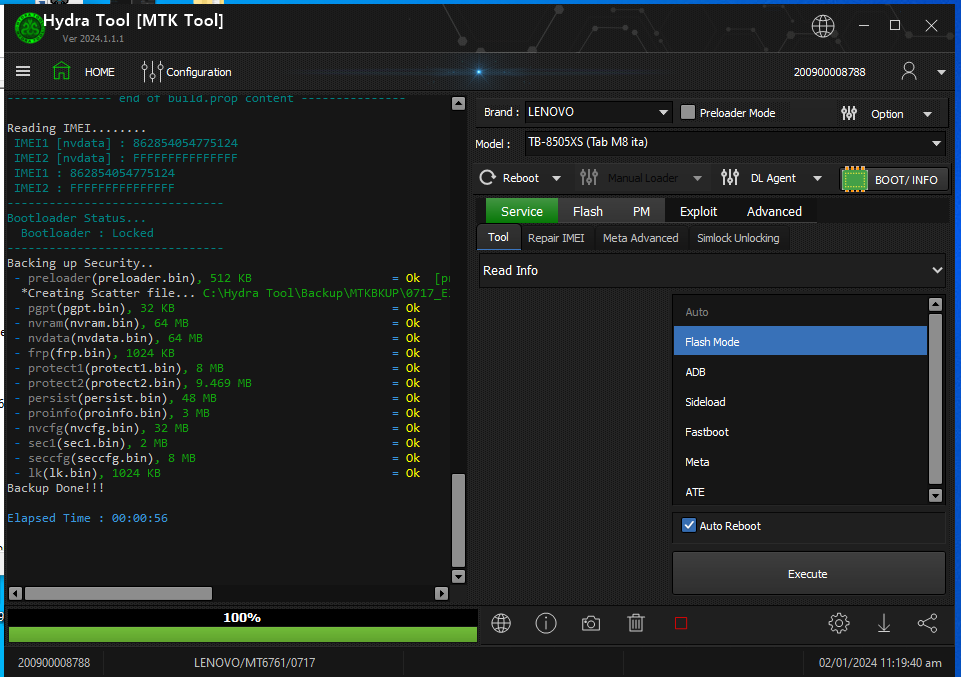Open the Simlock Unlocking sub-tab
This screenshot has width=961, height=677.
tap(738, 238)
